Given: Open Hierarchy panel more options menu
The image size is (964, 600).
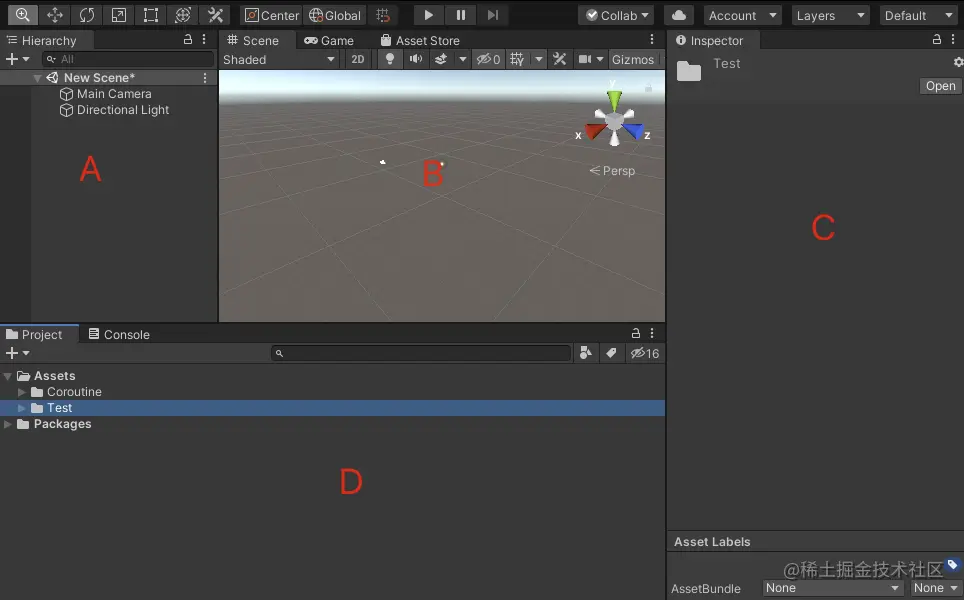Looking at the screenshot, I should (x=204, y=39).
